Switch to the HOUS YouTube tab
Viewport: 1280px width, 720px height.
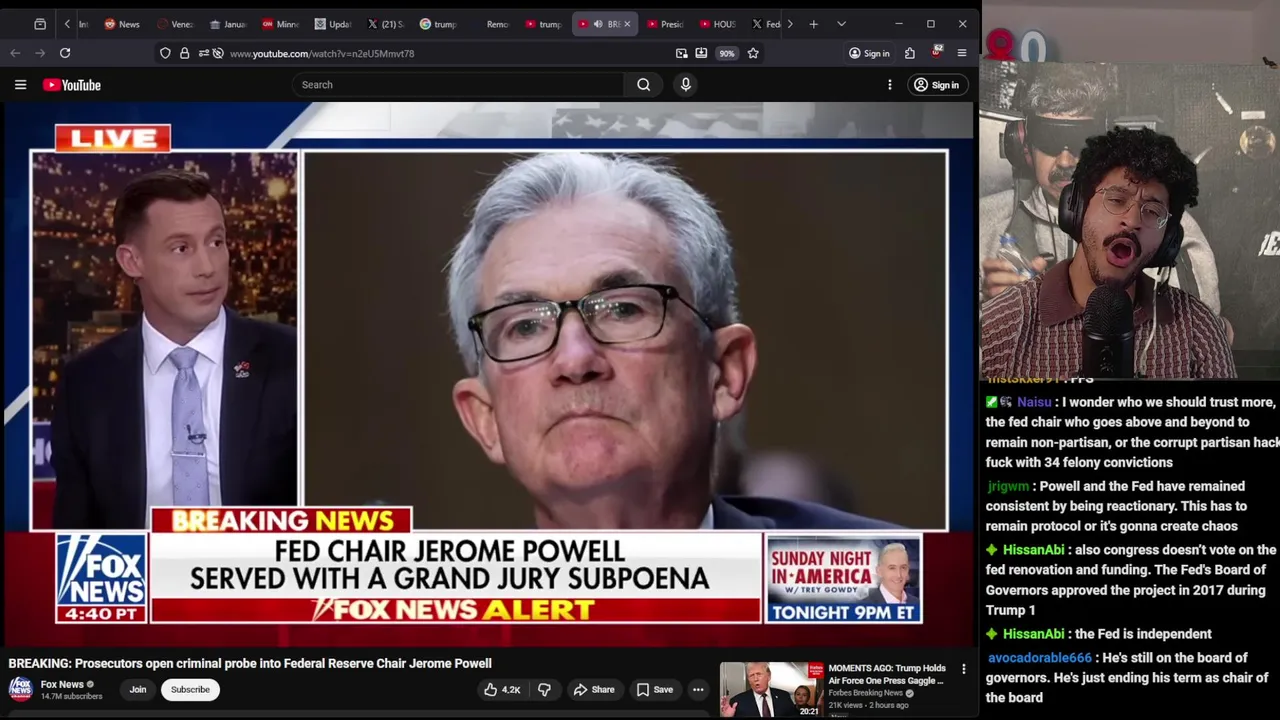pyautogui.click(x=718, y=24)
